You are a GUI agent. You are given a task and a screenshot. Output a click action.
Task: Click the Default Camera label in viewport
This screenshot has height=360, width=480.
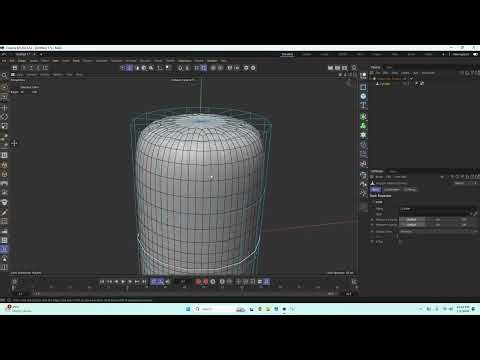182,80
